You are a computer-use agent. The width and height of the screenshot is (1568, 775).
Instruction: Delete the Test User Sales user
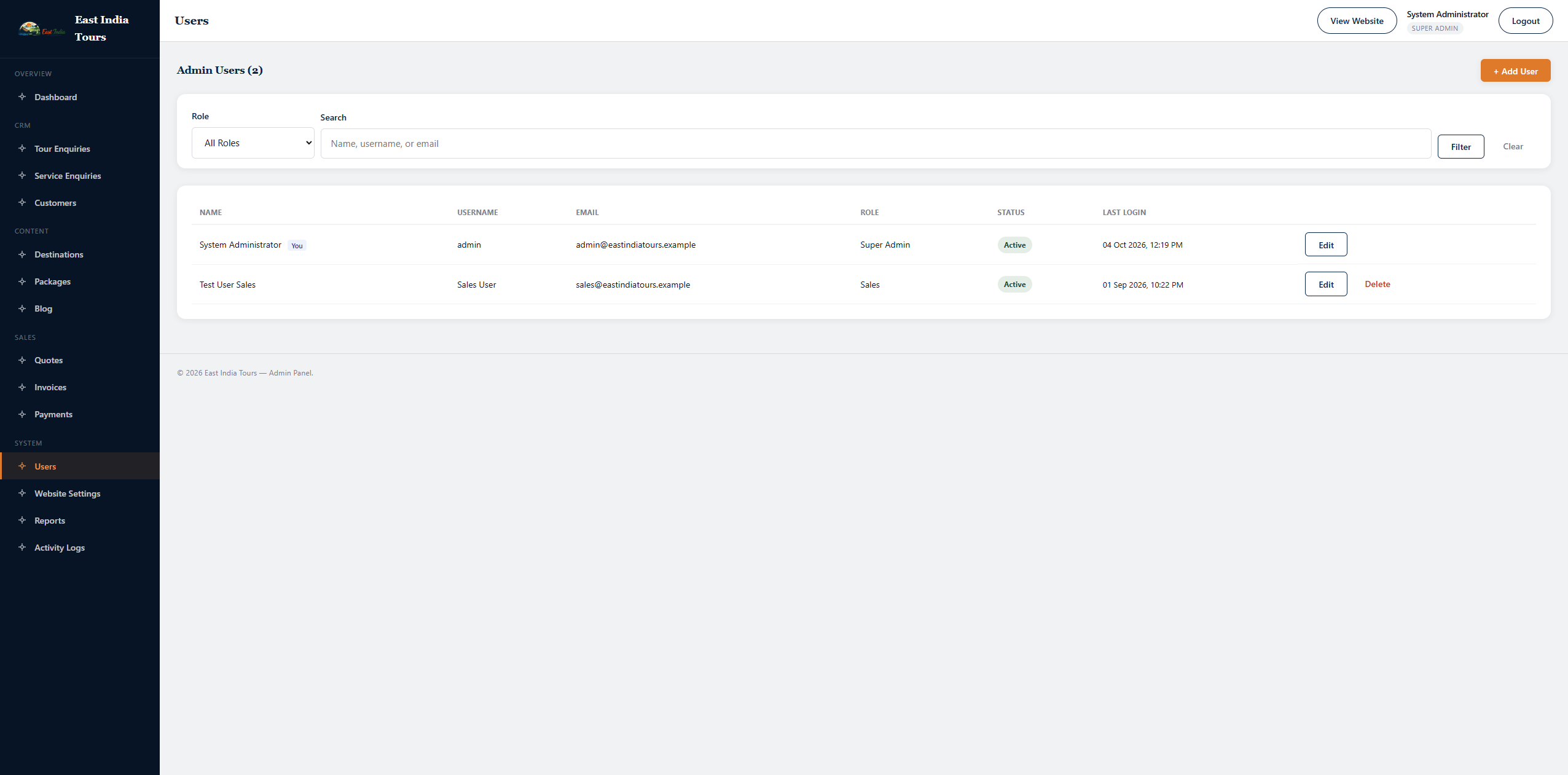click(x=1377, y=284)
